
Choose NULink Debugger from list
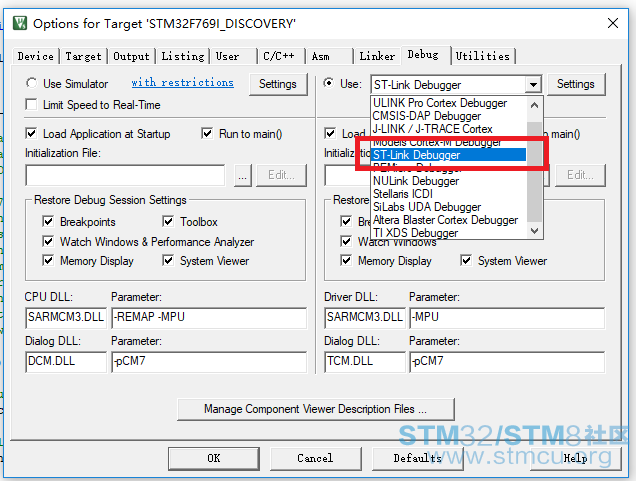pyautogui.click(x=449, y=181)
